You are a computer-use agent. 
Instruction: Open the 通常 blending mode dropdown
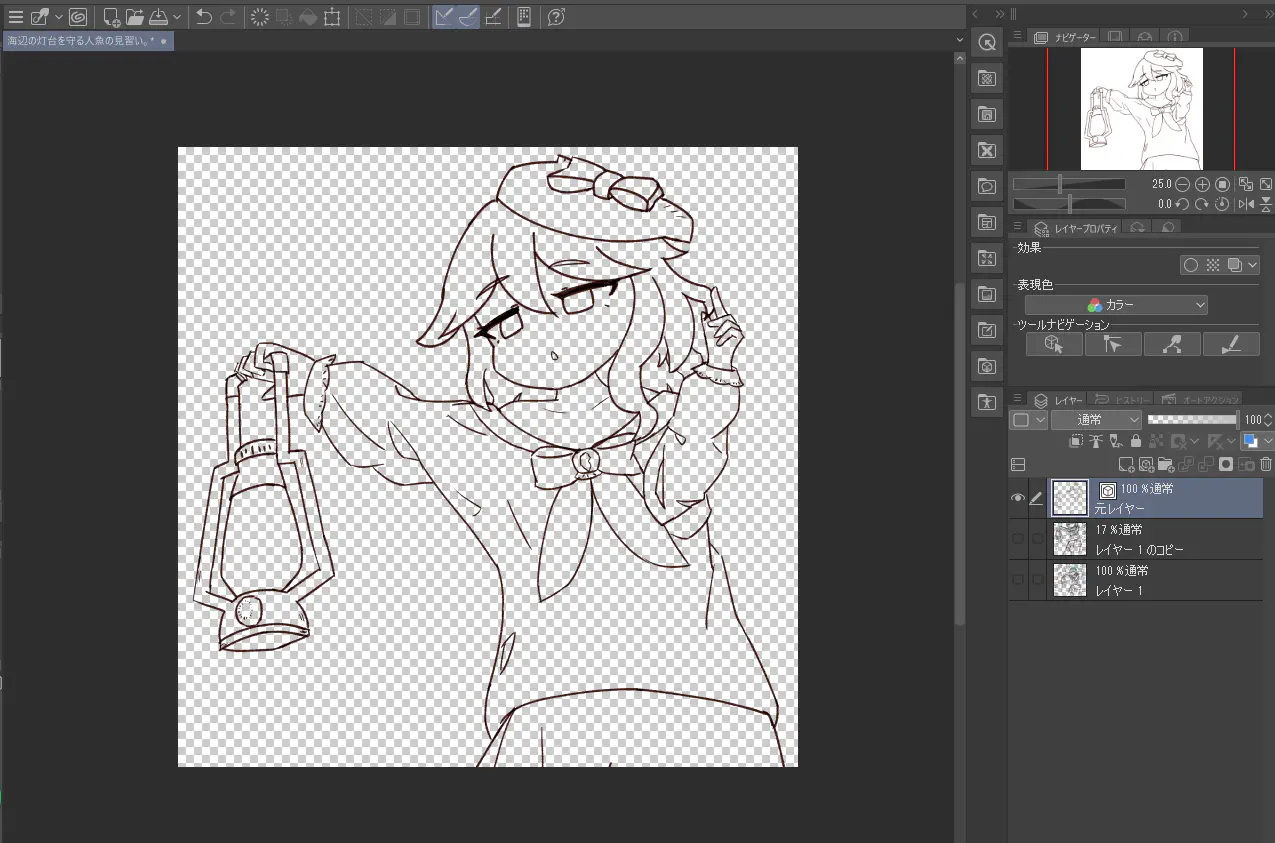[1095, 420]
